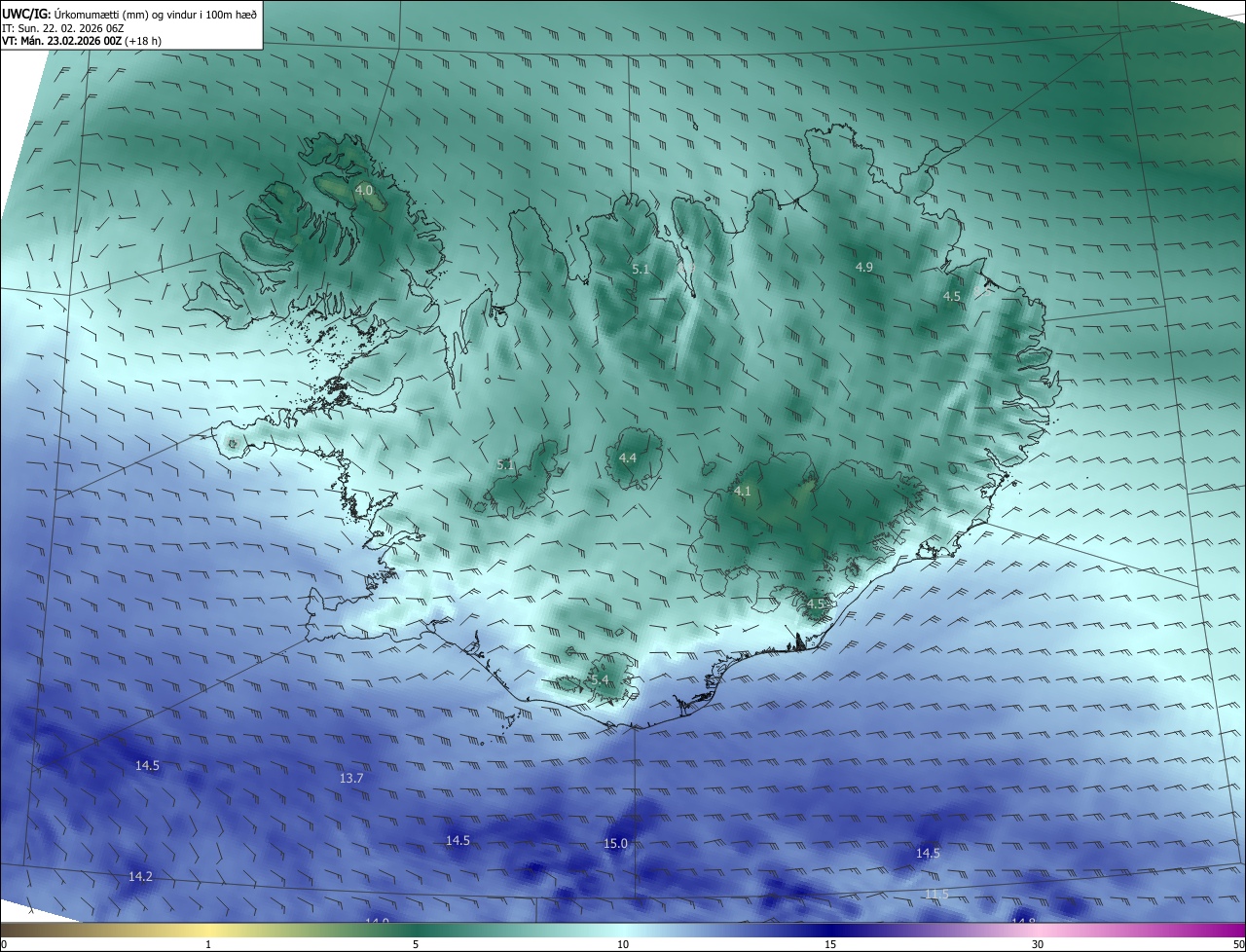Click the '4.4' value inside the central glacier outline
The width and height of the screenshot is (1246, 952).
[x=628, y=458]
